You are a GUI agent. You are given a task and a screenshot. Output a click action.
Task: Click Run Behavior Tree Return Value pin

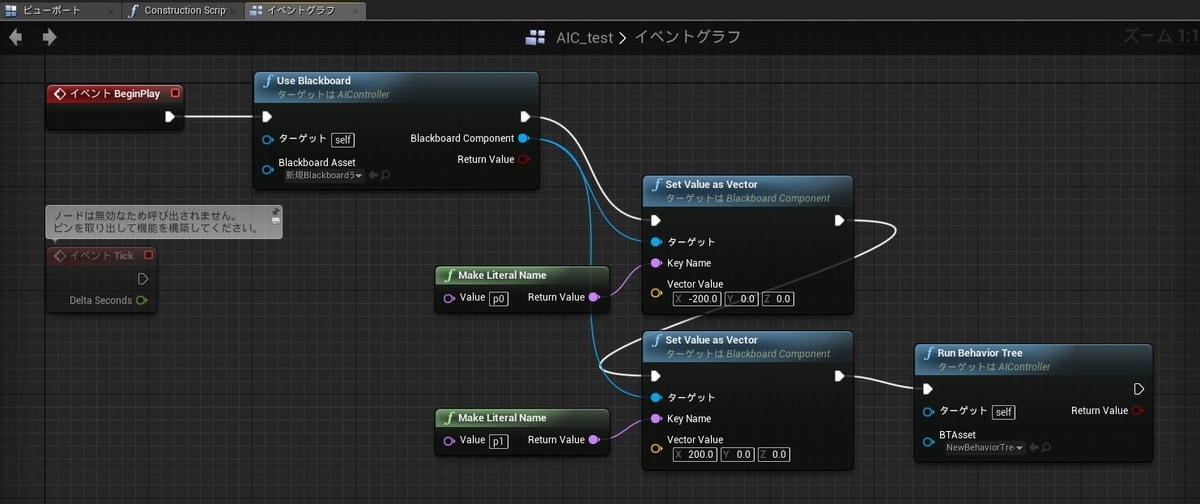pyautogui.click(x=1139, y=410)
